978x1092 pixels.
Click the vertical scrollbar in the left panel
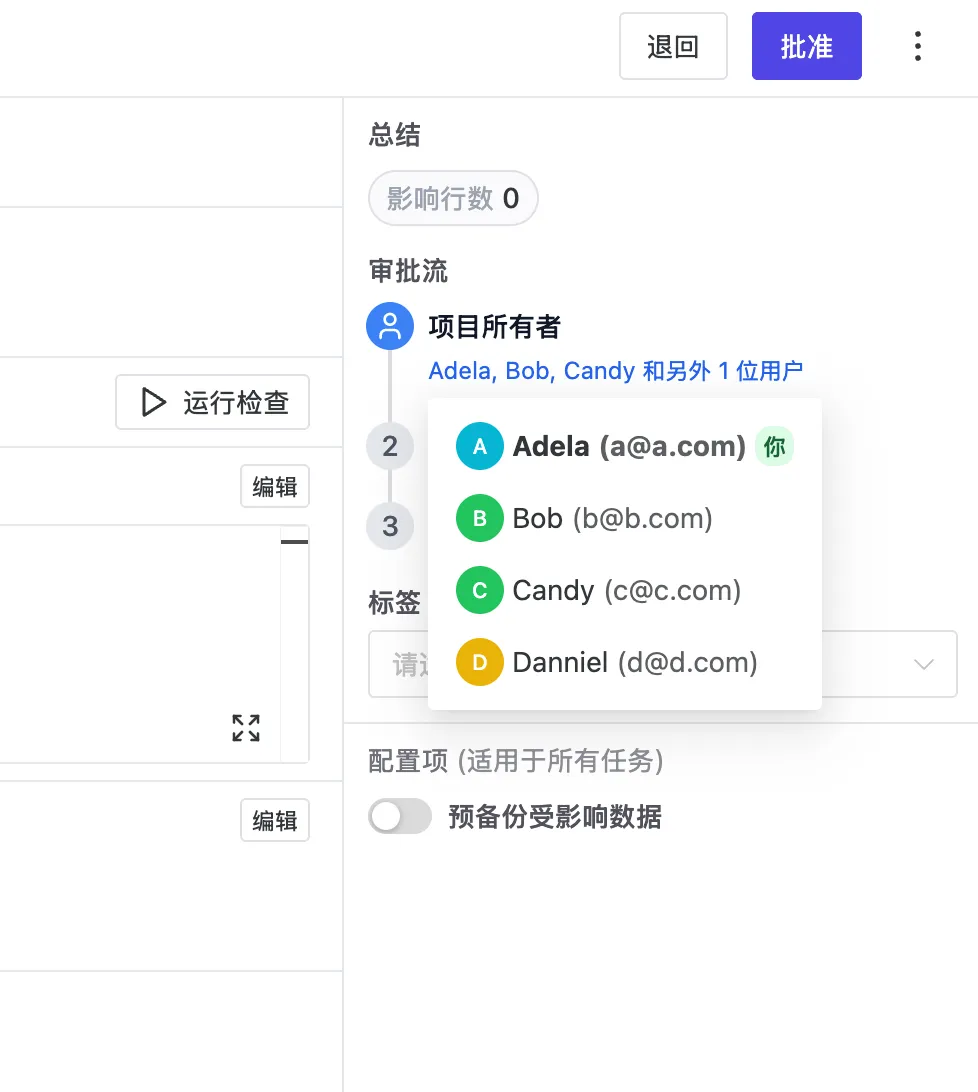(295, 540)
